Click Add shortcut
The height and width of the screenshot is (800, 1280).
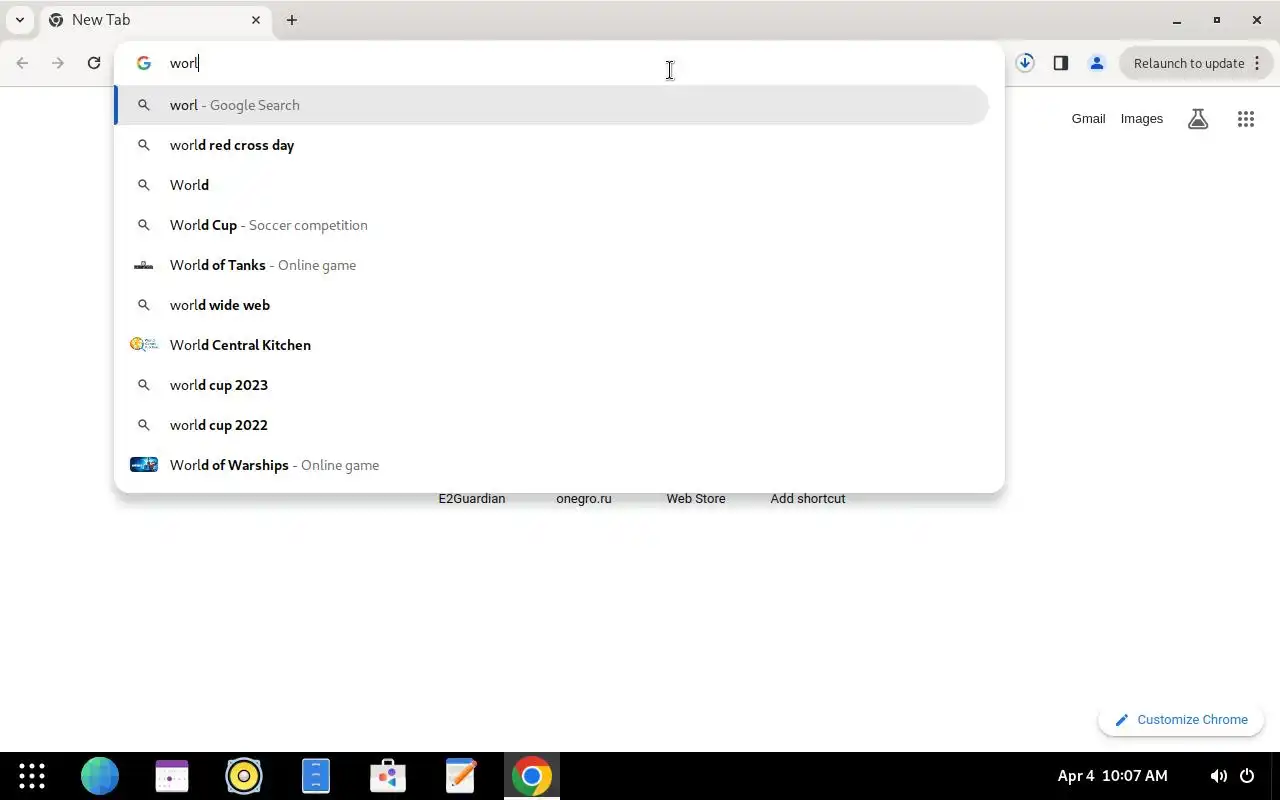808,498
